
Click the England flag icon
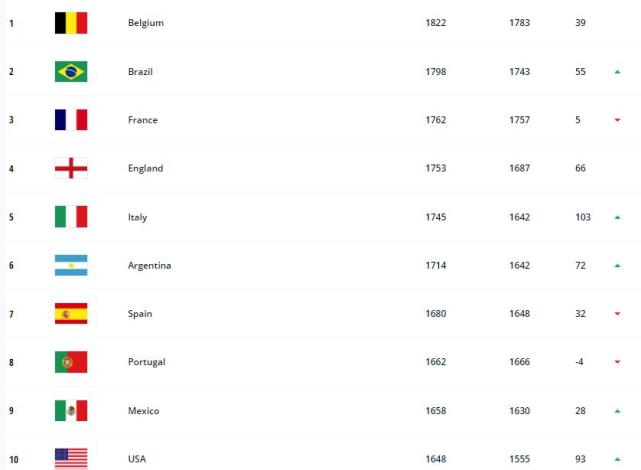tap(71, 168)
